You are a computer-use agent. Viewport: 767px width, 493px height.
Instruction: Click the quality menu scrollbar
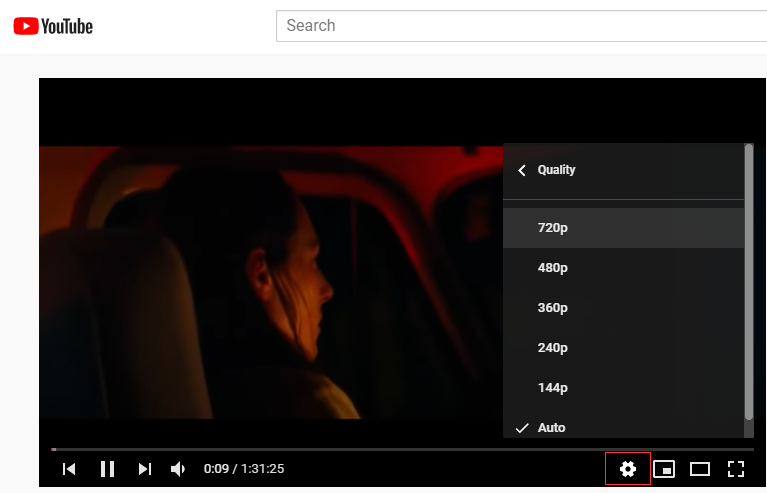749,282
